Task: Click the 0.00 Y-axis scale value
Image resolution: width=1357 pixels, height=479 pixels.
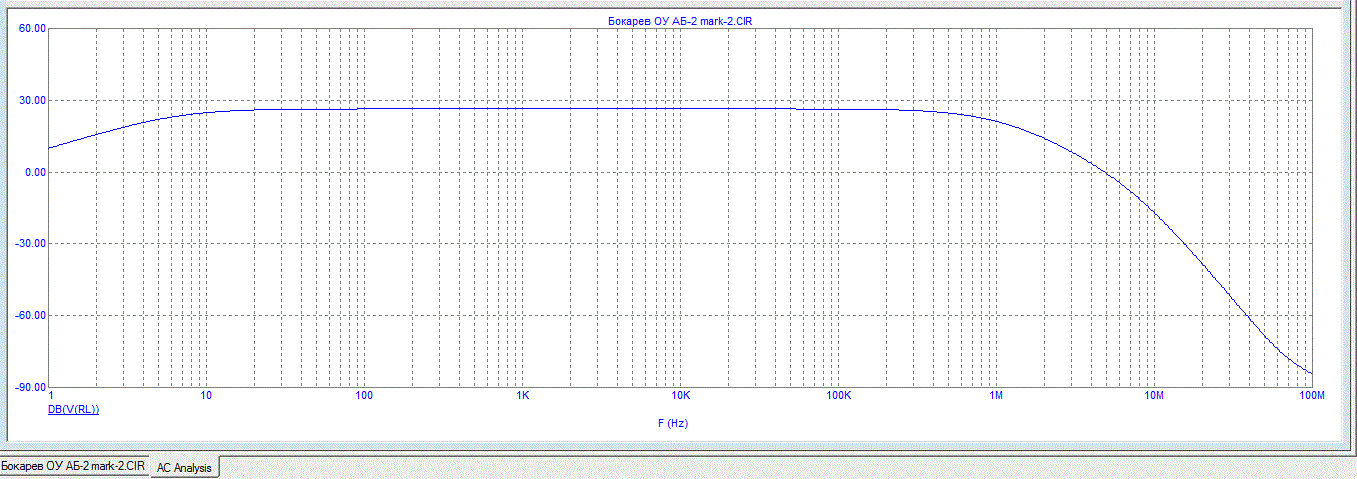Action: (36, 172)
